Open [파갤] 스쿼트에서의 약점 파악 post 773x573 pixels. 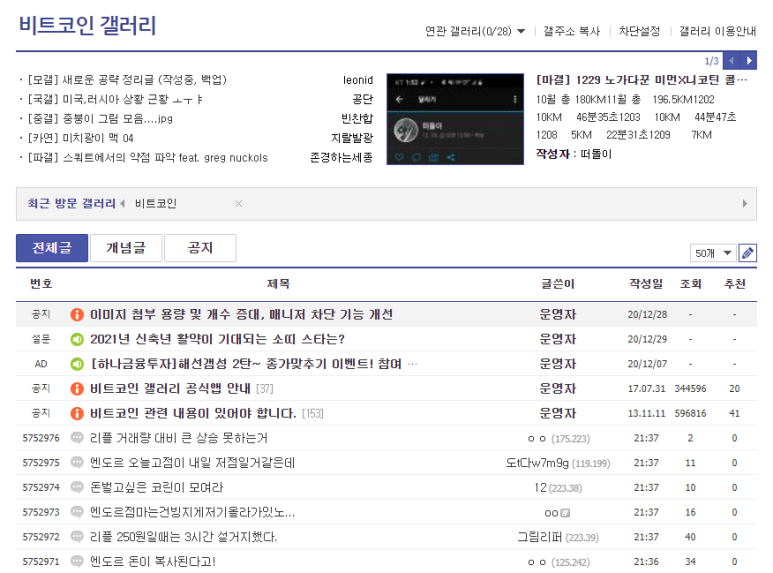[147, 157]
